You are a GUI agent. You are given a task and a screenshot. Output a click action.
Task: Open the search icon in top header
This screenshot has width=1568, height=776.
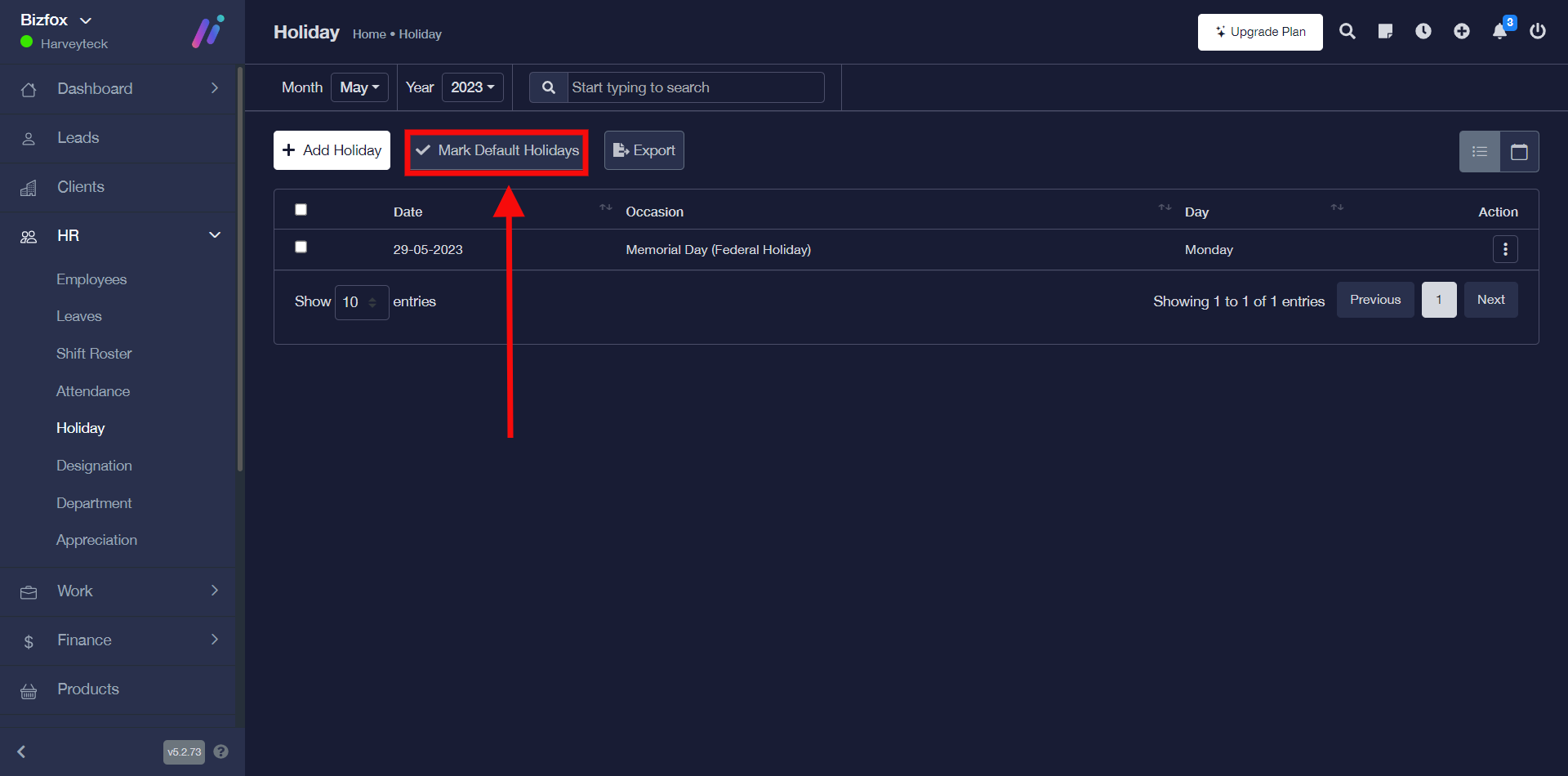coord(1347,32)
